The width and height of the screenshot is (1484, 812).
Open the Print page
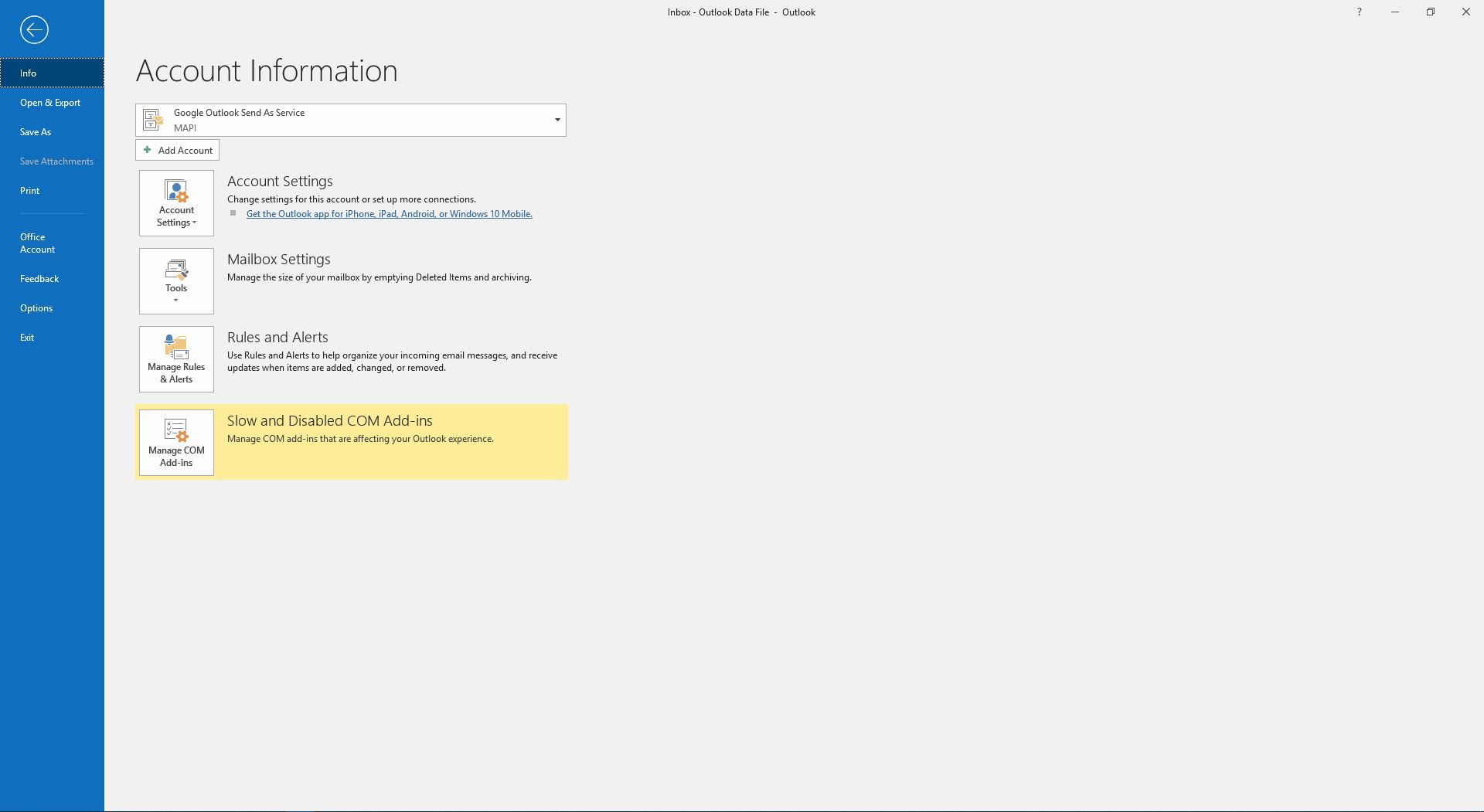[x=52, y=191]
